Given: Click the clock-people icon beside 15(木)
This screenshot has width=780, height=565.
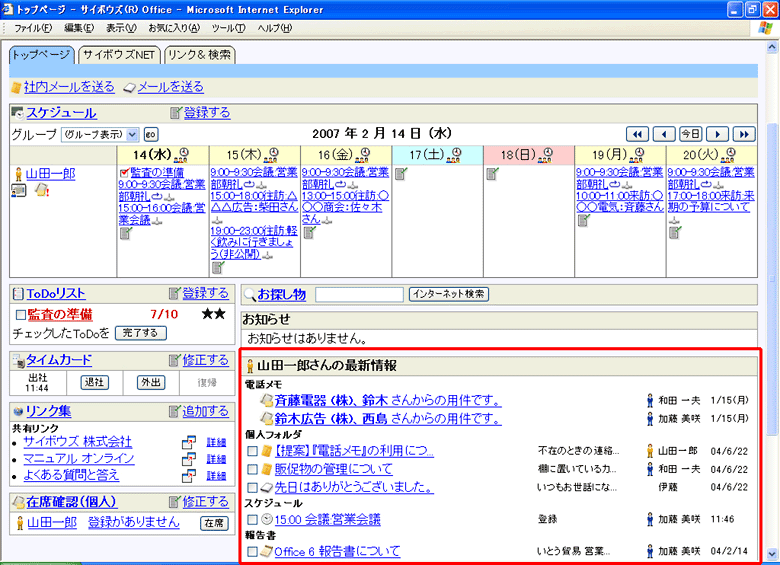Looking at the screenshot, I should [271, 155].
